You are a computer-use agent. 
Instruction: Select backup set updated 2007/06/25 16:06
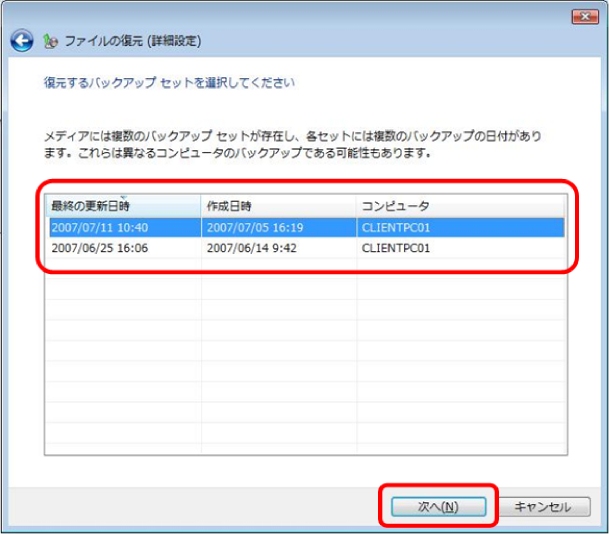tap(99, 248)
